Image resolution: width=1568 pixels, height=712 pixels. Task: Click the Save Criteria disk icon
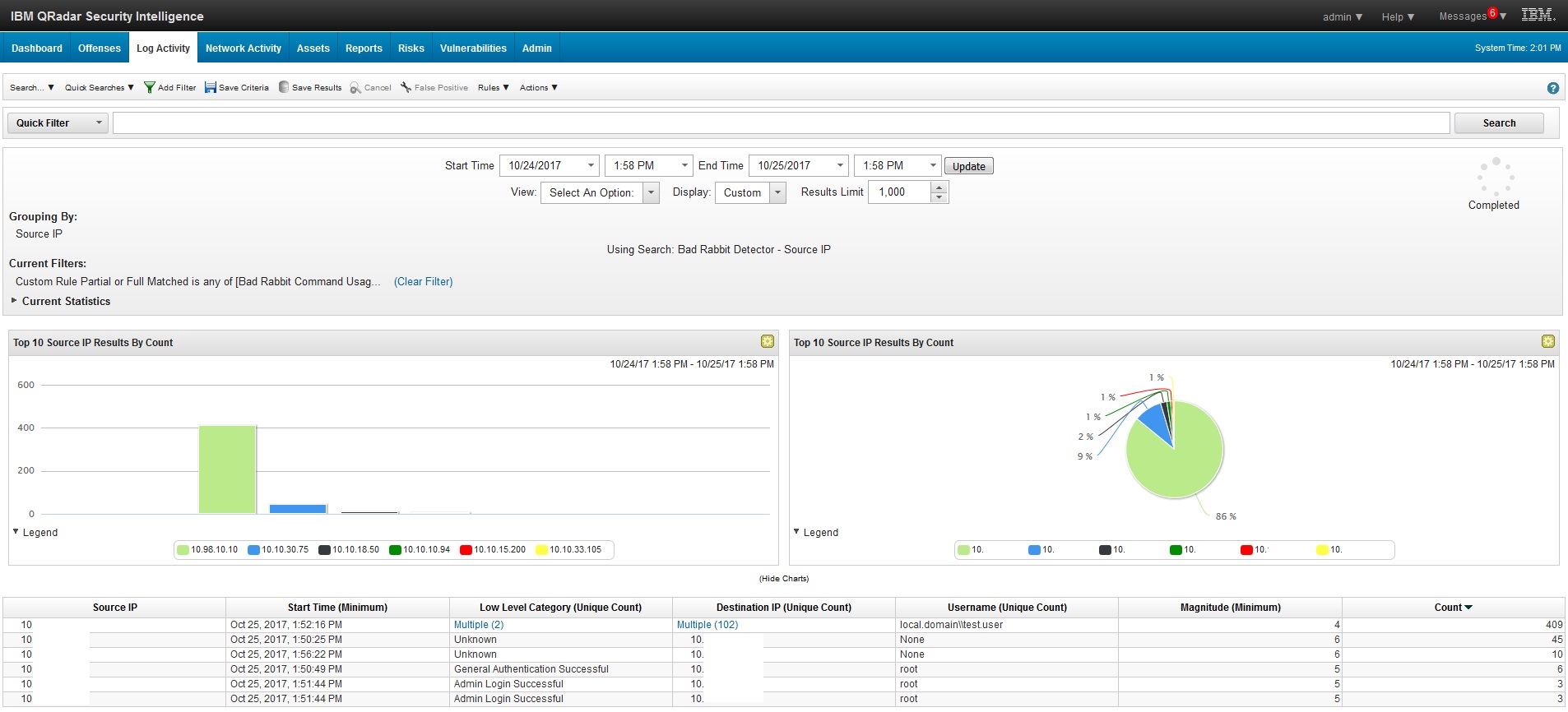pyautogui.click(x=211, y=88)
